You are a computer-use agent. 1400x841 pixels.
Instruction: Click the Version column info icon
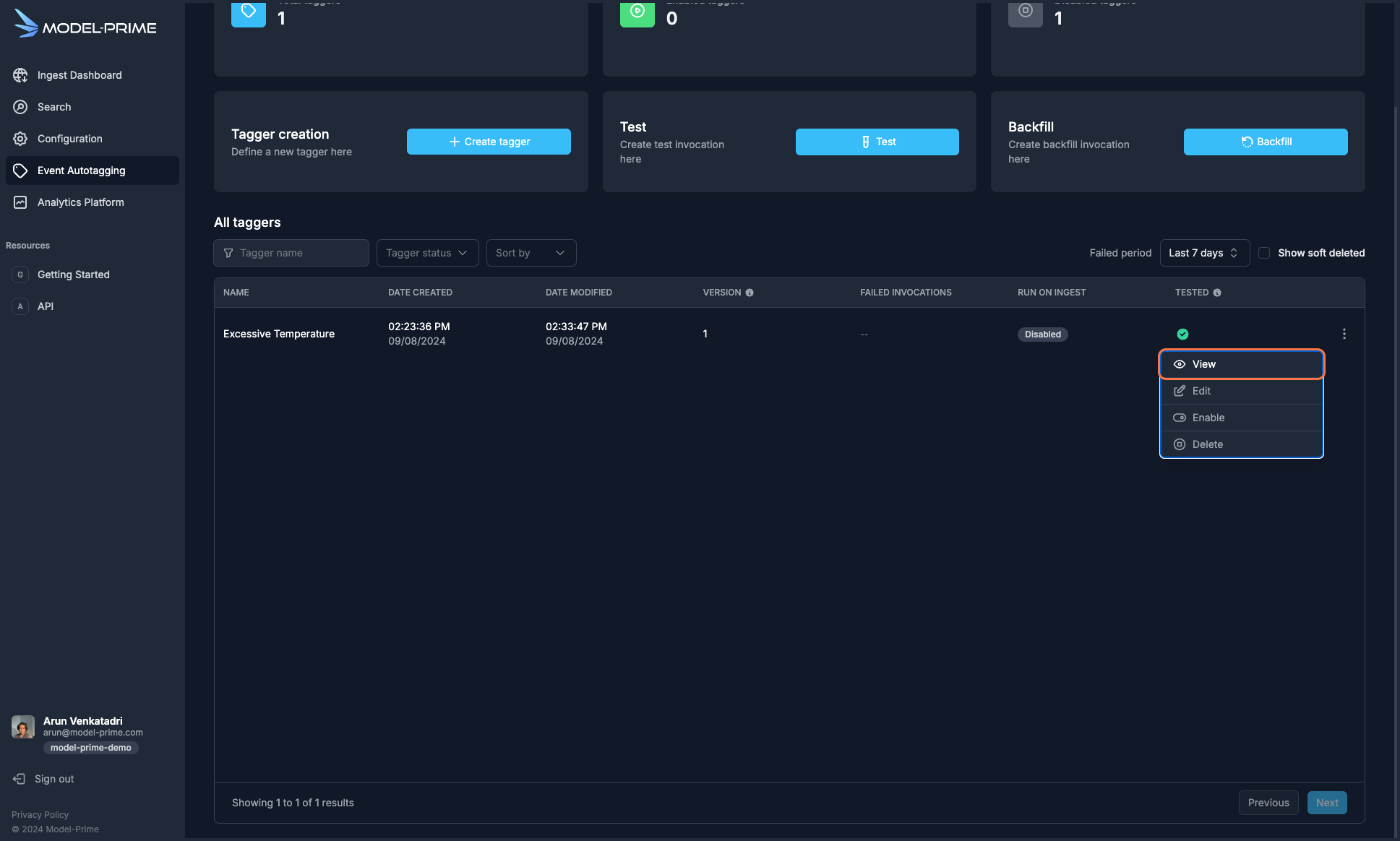pyautogui.click(x=750, y=293)
